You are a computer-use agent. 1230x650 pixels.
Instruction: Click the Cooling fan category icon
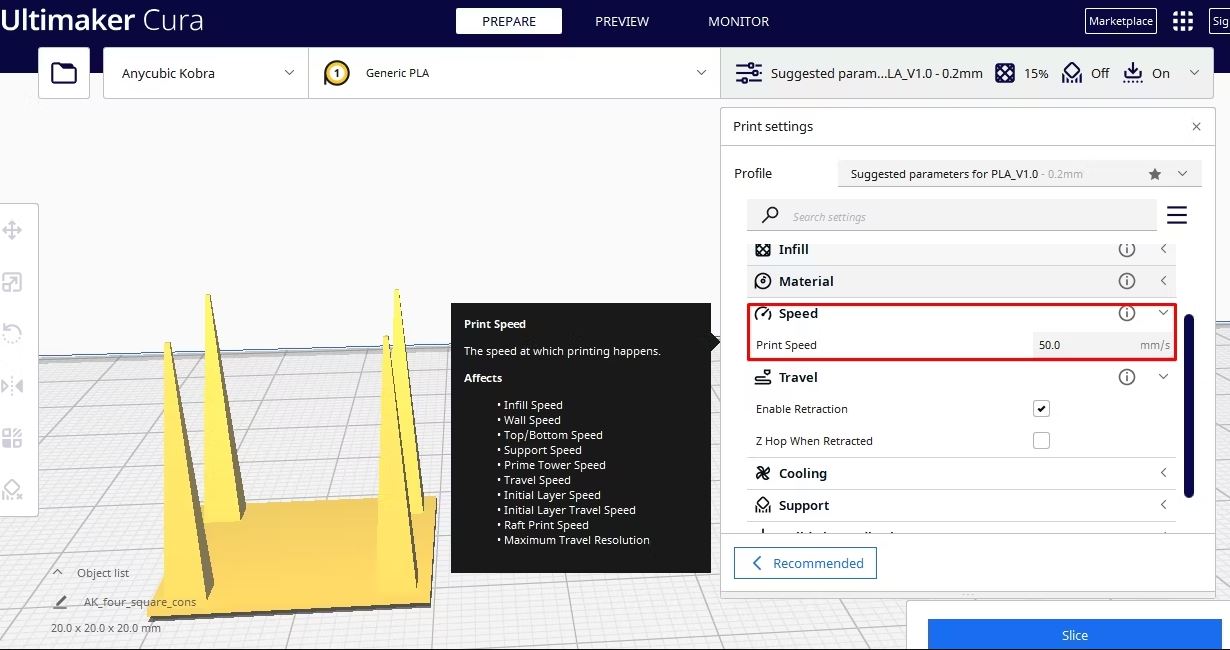tap(763, 473)
